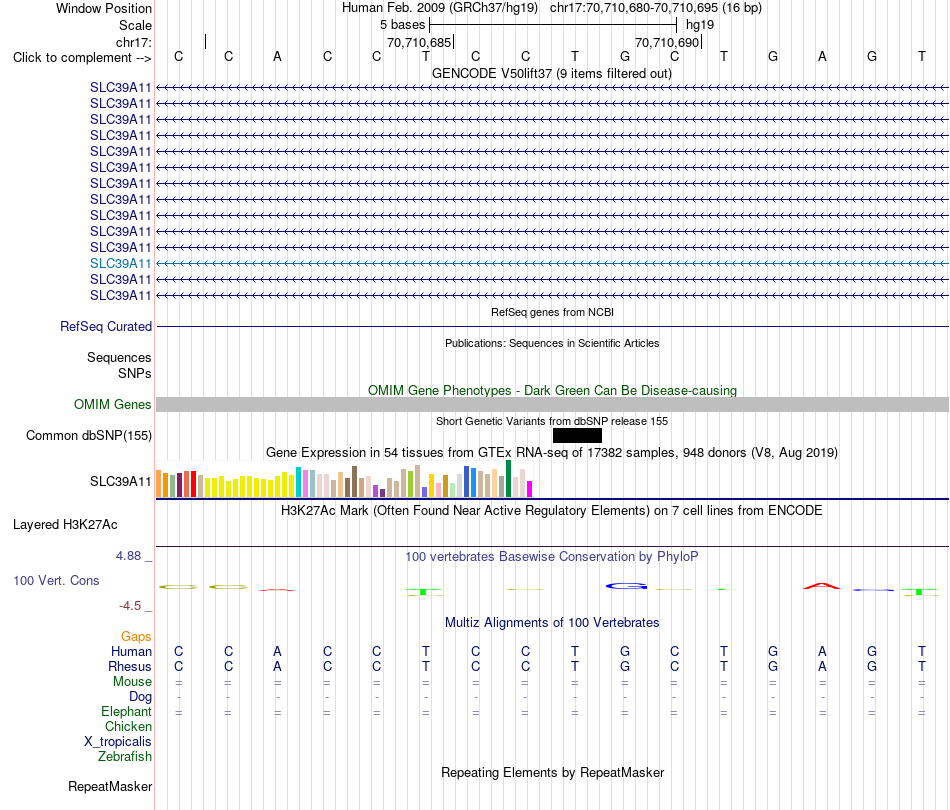
Task: Click the "chr17:" ruler label
Action: (x=133, y=42)
